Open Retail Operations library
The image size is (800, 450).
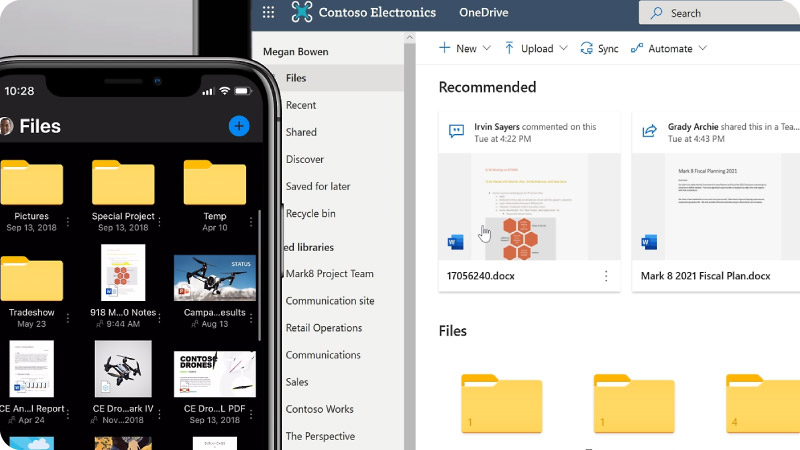point(323,328)
